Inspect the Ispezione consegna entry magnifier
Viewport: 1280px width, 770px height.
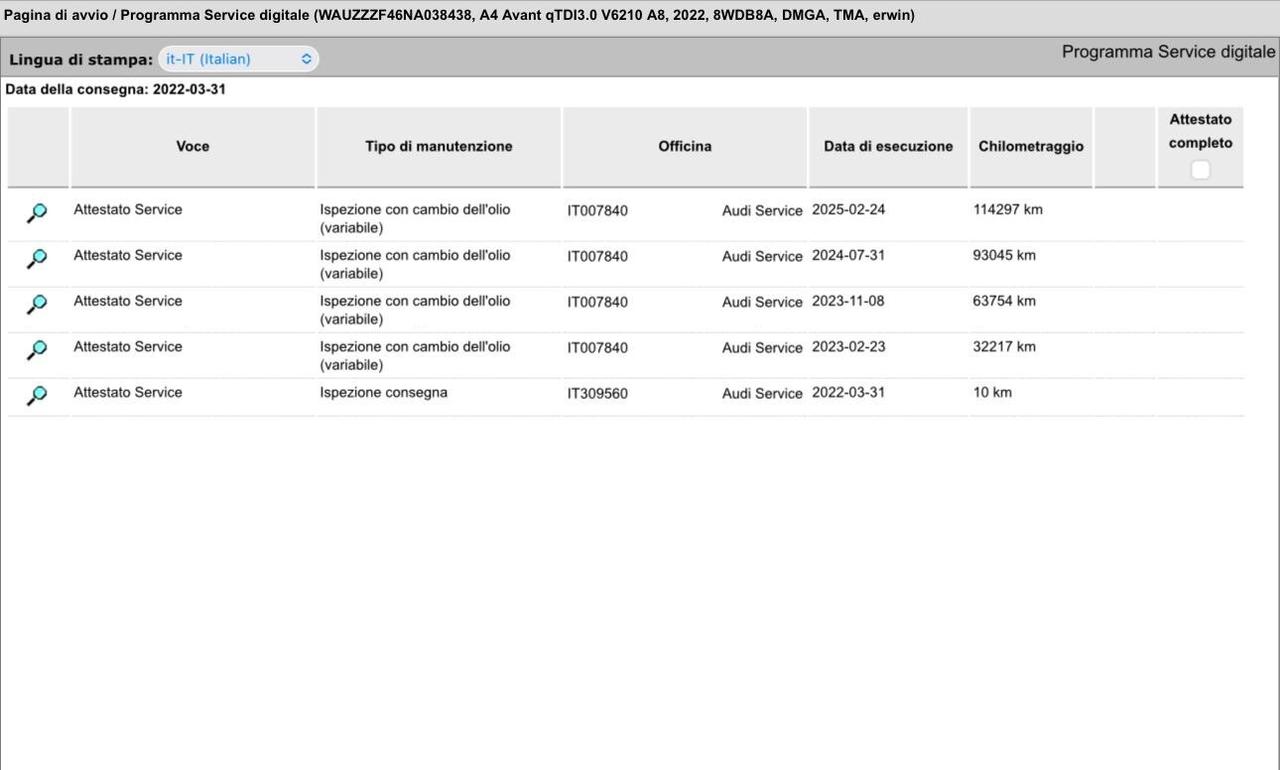pyautogui.click(x=37, y=396)
